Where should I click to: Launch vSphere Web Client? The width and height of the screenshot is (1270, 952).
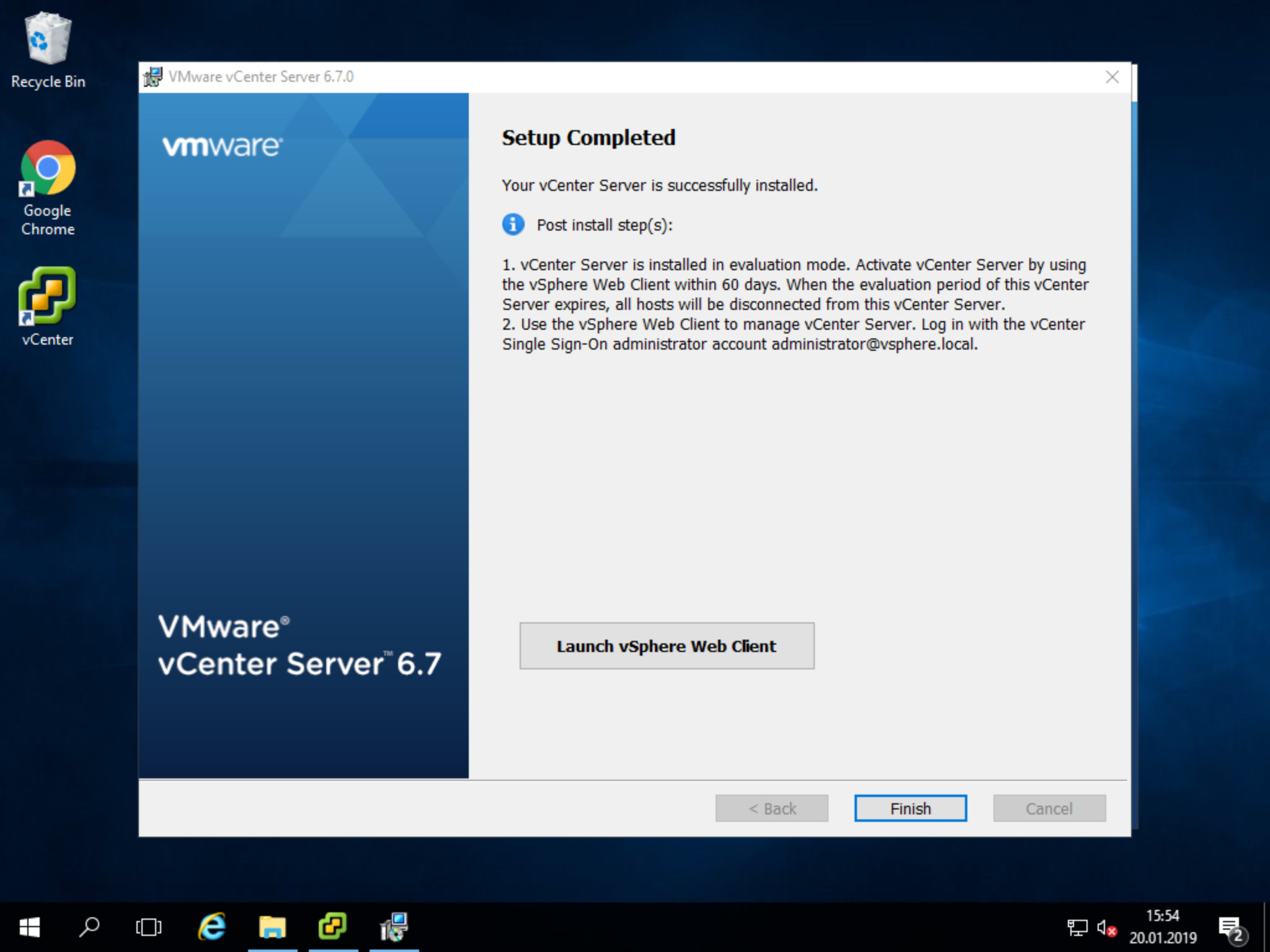coord(666,646)
